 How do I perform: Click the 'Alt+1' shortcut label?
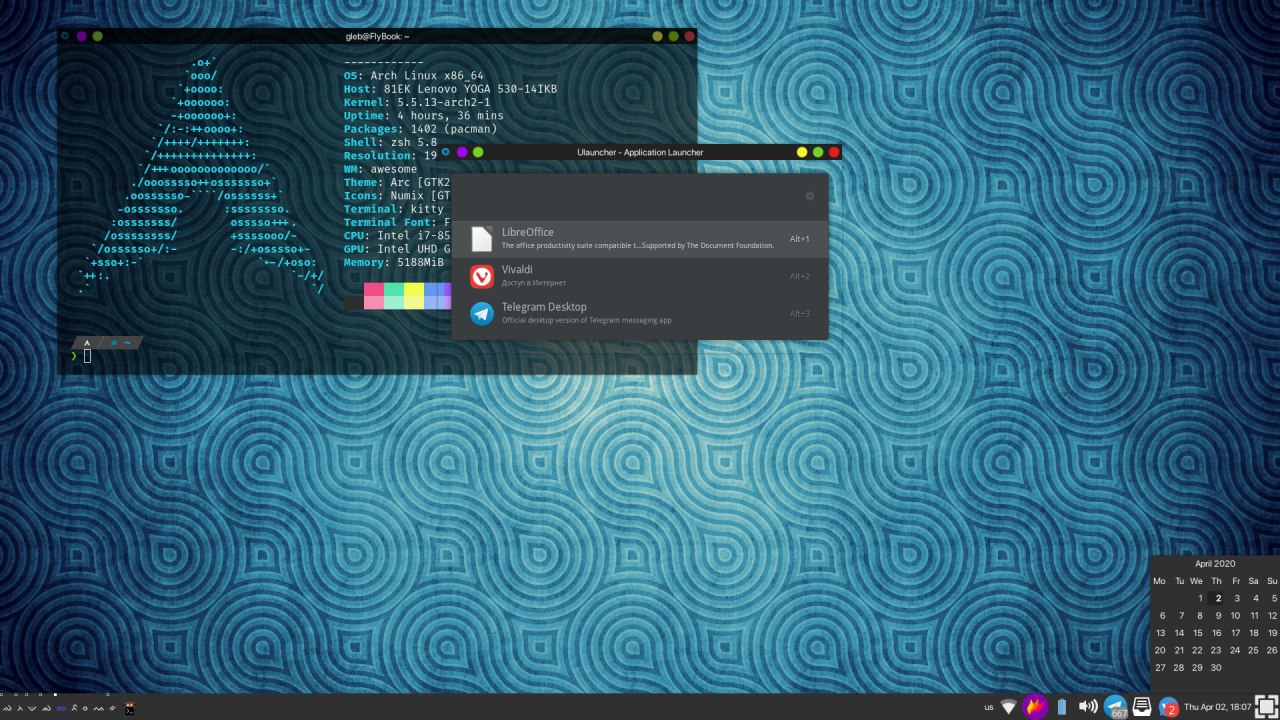pyautogui.click(x=799, y=239)
